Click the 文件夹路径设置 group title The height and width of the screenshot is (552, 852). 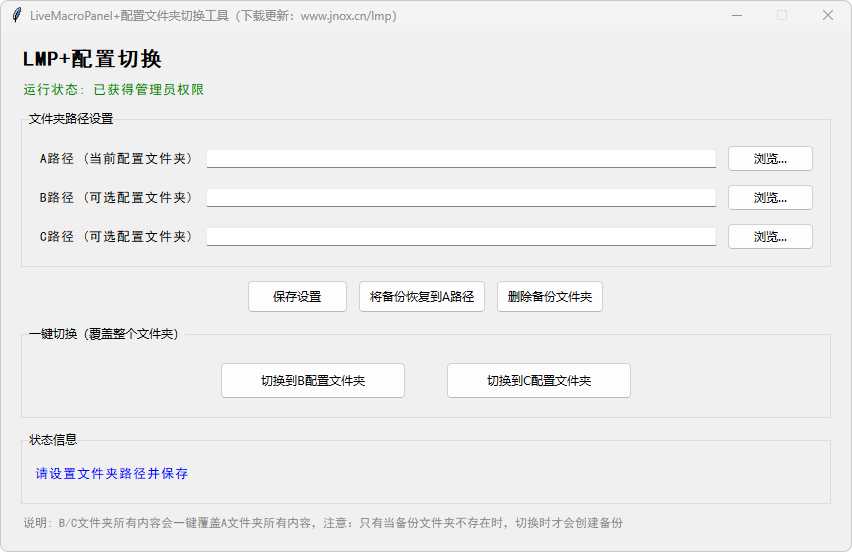(x=71, y=119)
